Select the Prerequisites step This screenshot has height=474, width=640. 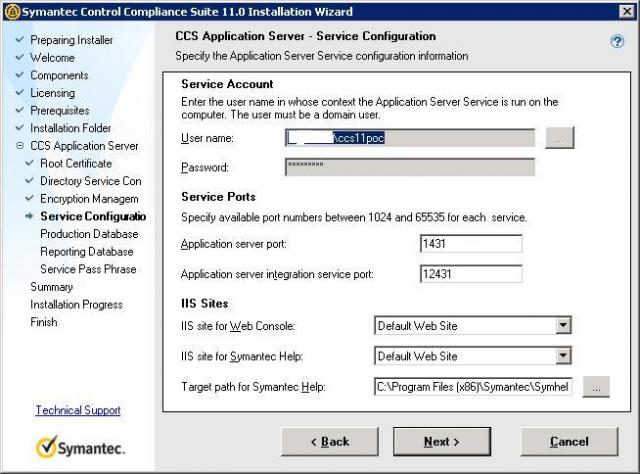[60, 110]
